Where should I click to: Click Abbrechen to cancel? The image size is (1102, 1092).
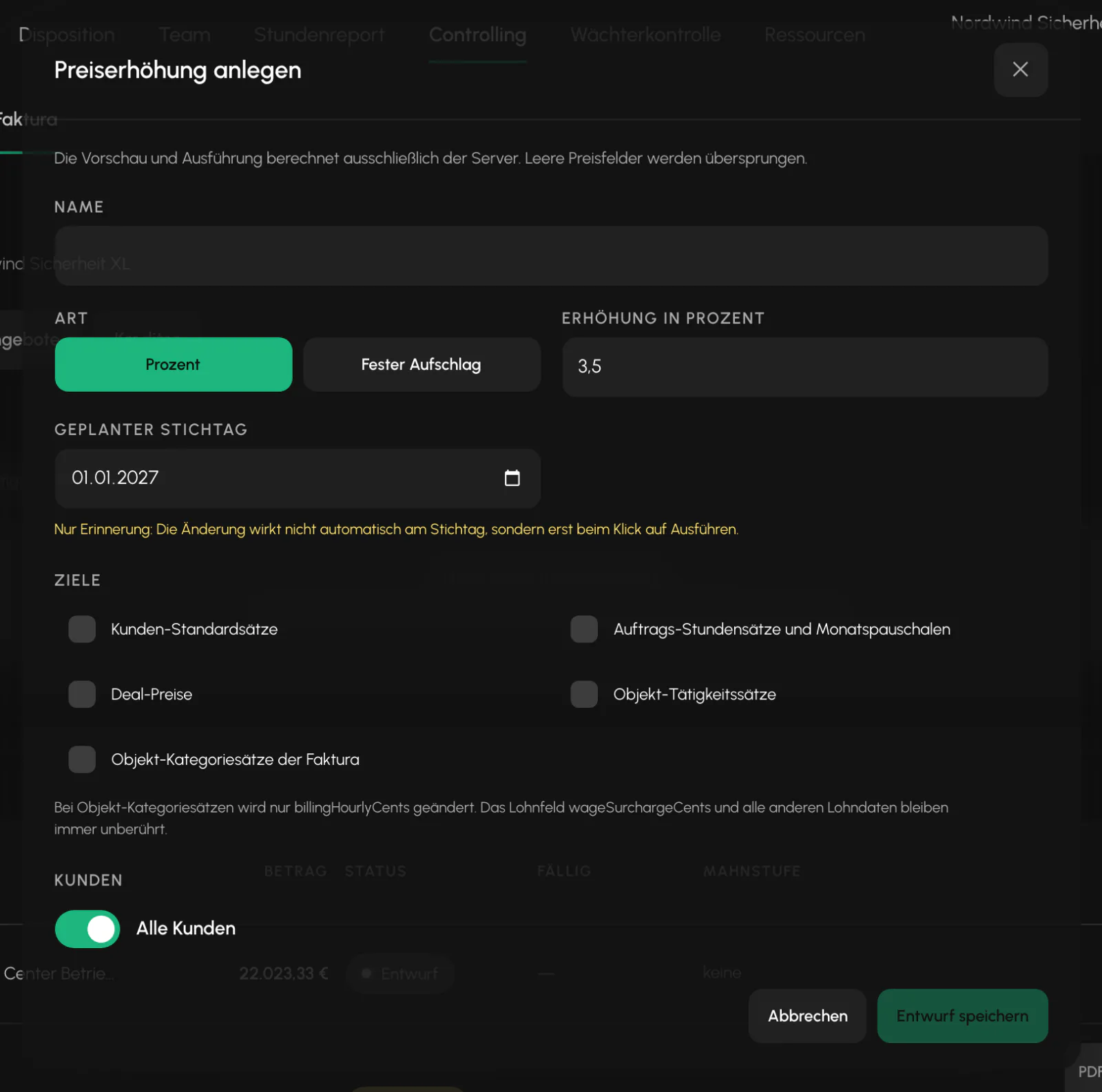point(807,1016)
